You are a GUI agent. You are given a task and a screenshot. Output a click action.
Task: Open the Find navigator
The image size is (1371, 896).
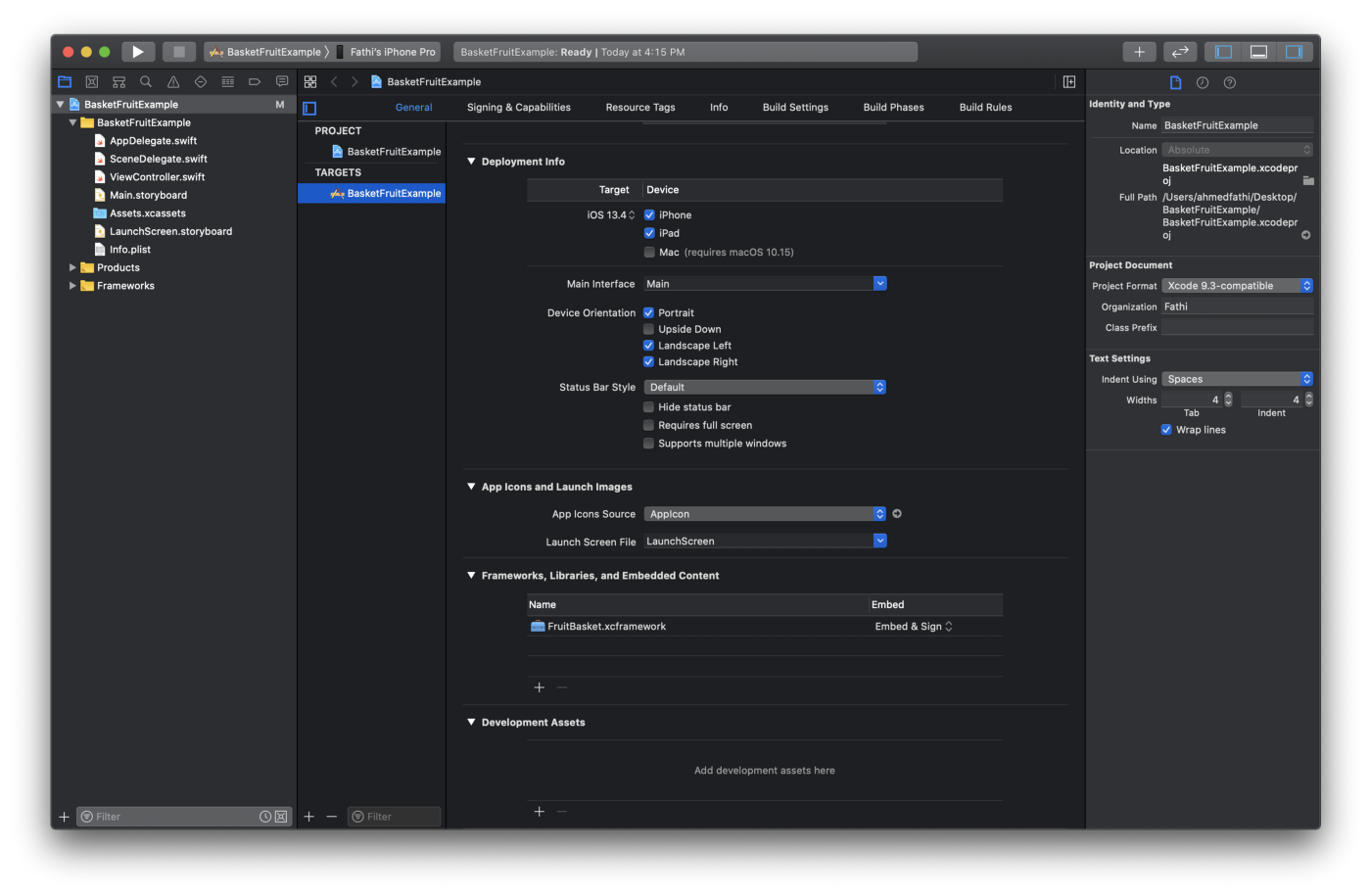145,81
